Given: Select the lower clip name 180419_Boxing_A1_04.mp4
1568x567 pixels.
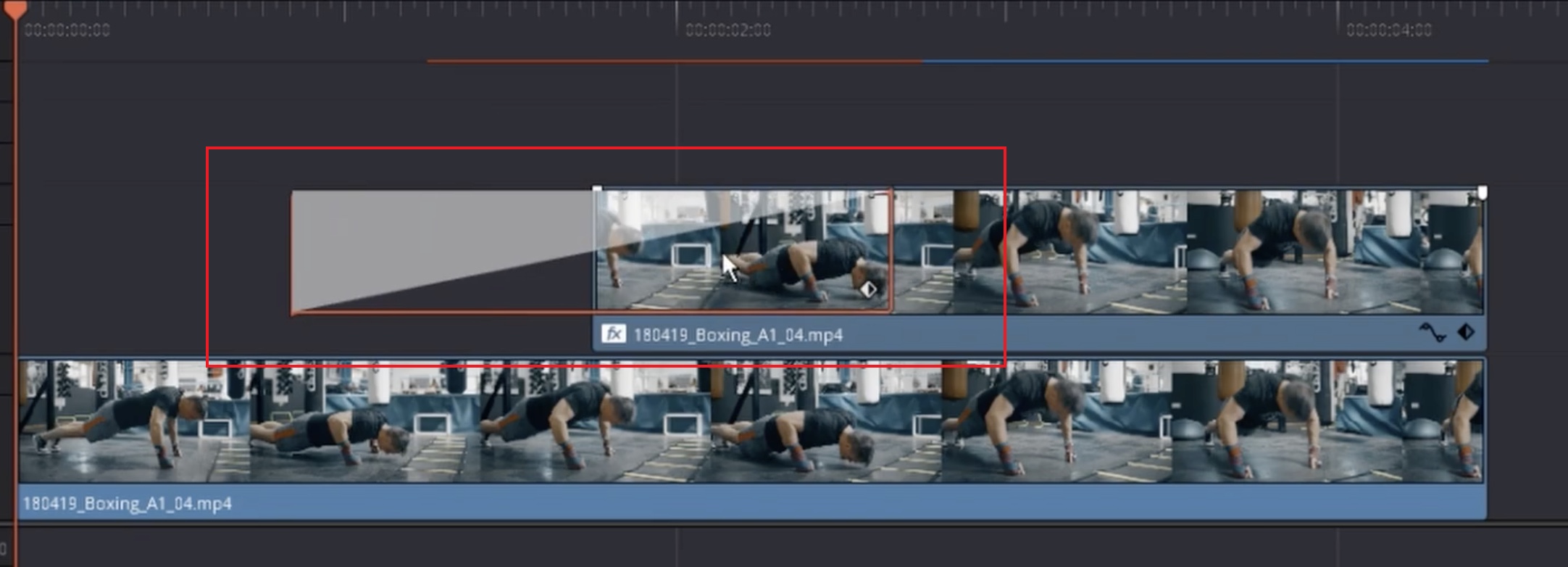Looking at the screenshot, I should tap(128, 503).
